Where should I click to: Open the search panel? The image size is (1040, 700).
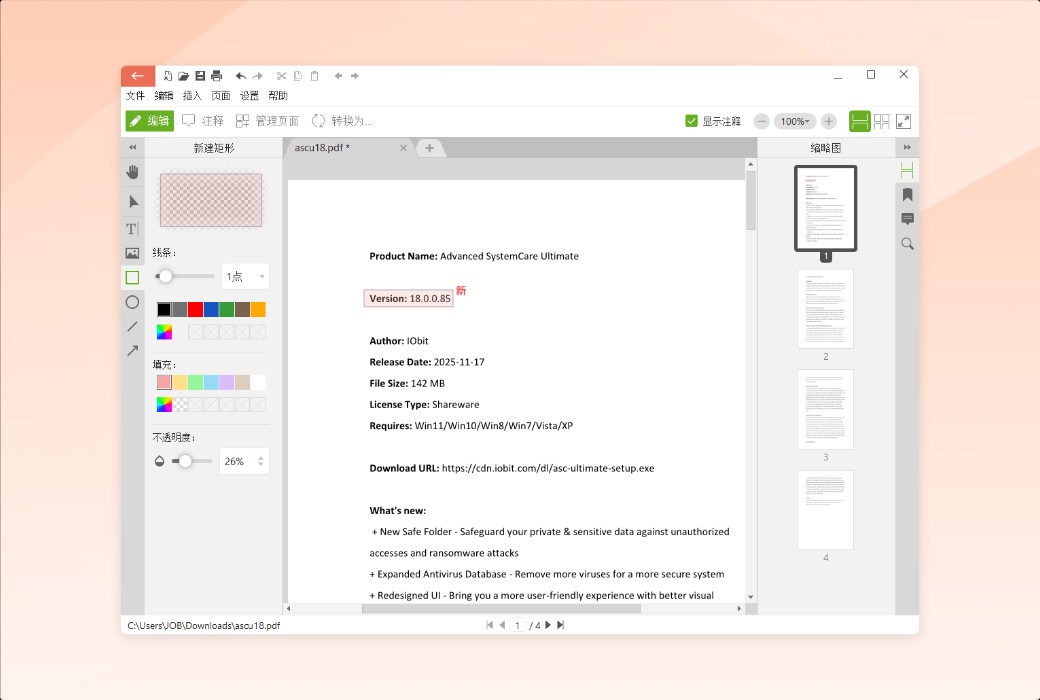click(x=907, y=243)
